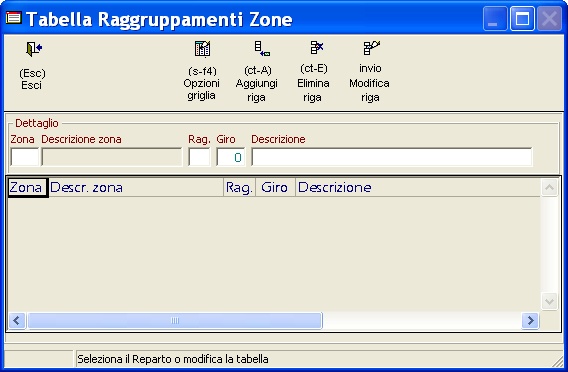Image resolution: width=568 pixels, height=372 pixels.
Task: Click status text 'Seleziona il Reparto o modifica la tabella'
Action: point(173,359)
